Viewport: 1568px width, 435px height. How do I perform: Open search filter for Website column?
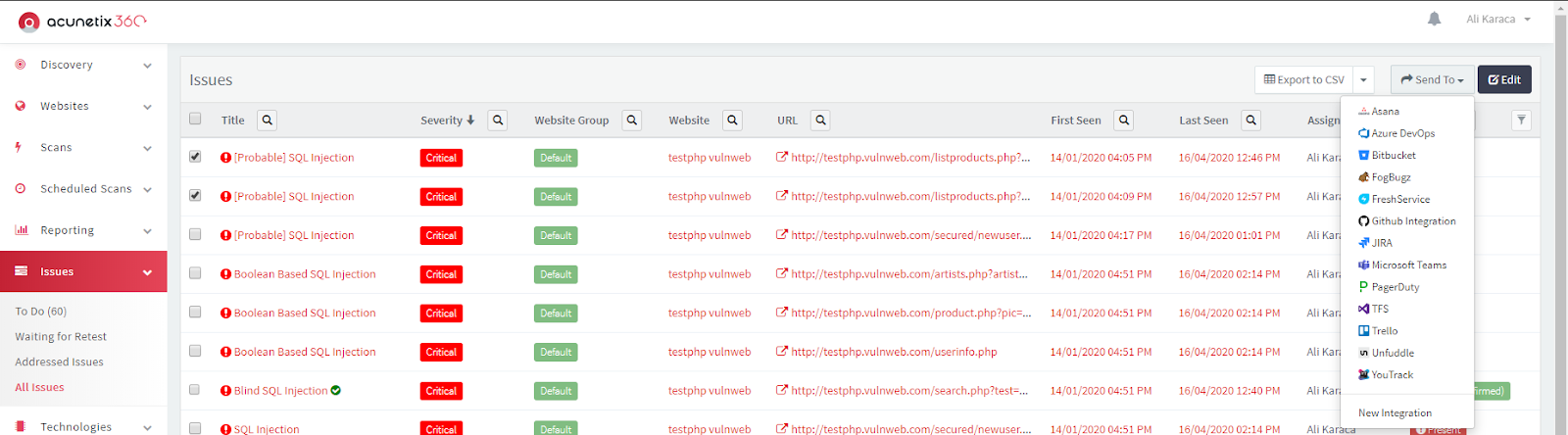pos(733,120)
